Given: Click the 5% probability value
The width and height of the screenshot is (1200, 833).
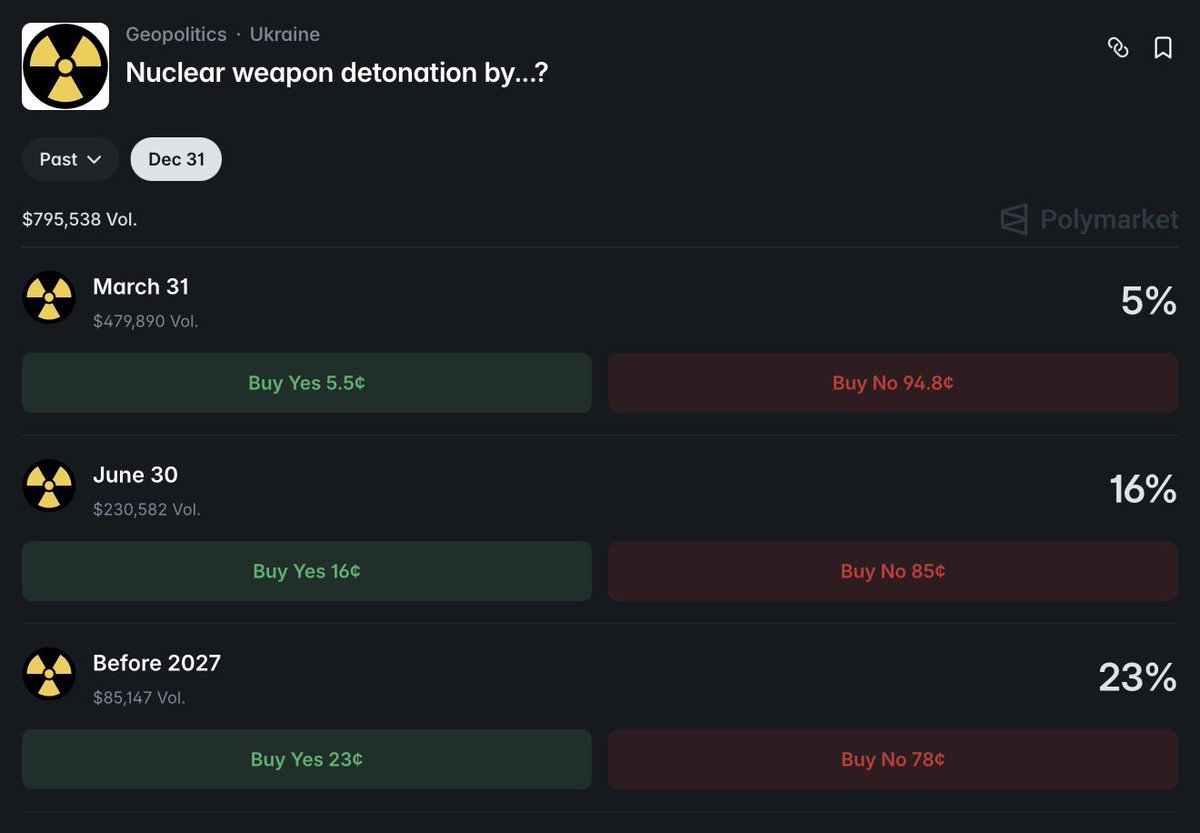Looking at the screenshot, I should tap(1149, 300).
